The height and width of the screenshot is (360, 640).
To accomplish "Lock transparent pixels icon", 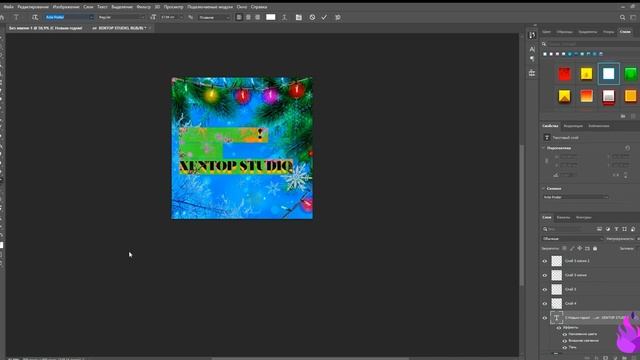I will tap(564, 248).
